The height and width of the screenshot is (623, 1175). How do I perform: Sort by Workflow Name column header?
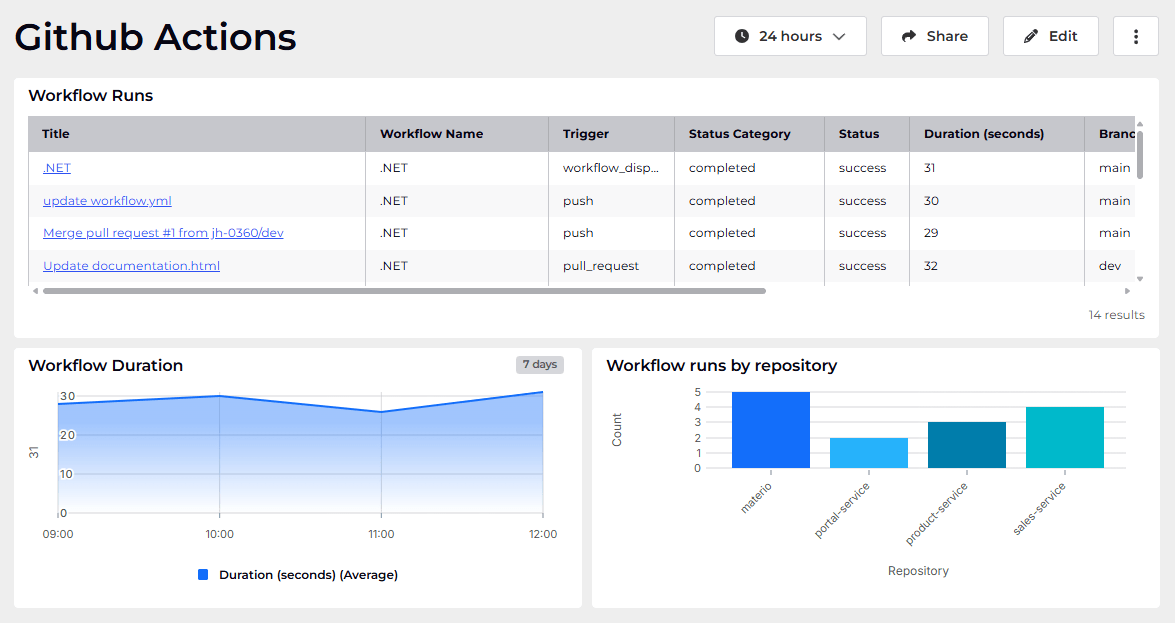pyautogui.click(x=431, y=134)
